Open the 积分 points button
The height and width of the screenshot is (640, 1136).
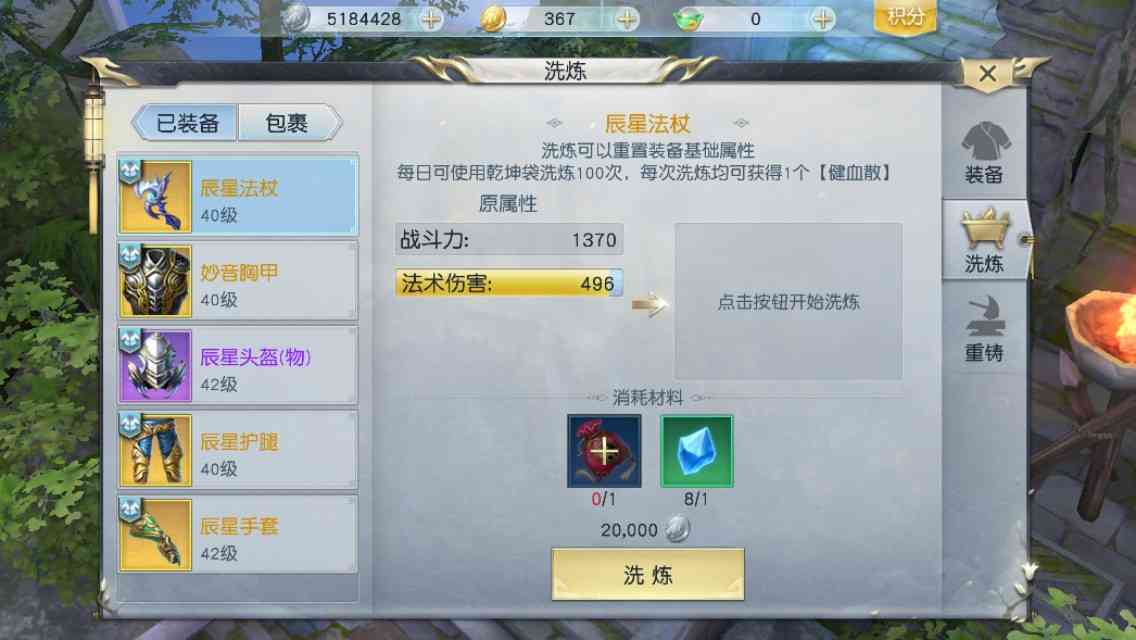[904, 17]
